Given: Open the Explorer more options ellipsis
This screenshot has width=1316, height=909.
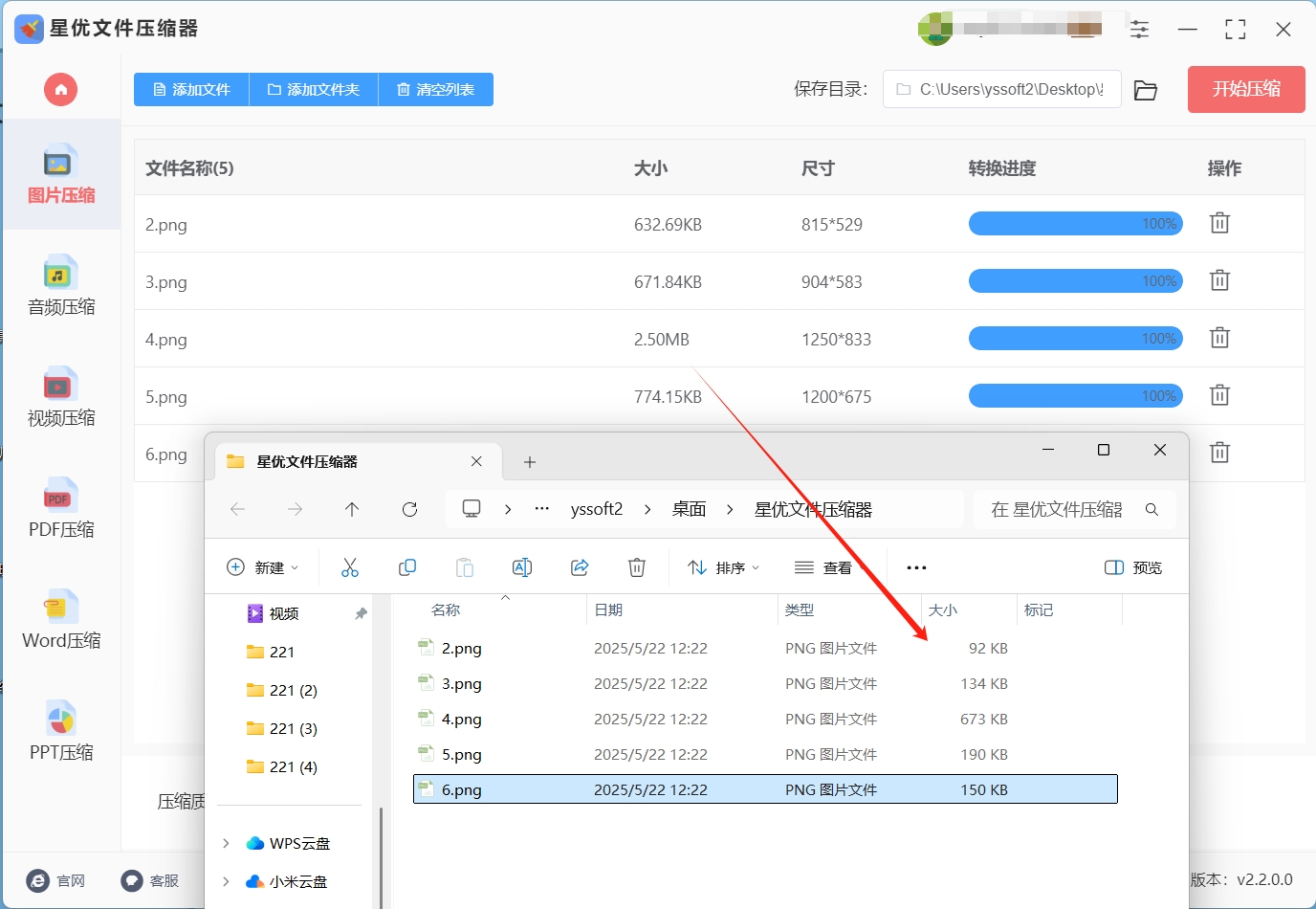Looking at the screenshot, I should pos(916,567).
